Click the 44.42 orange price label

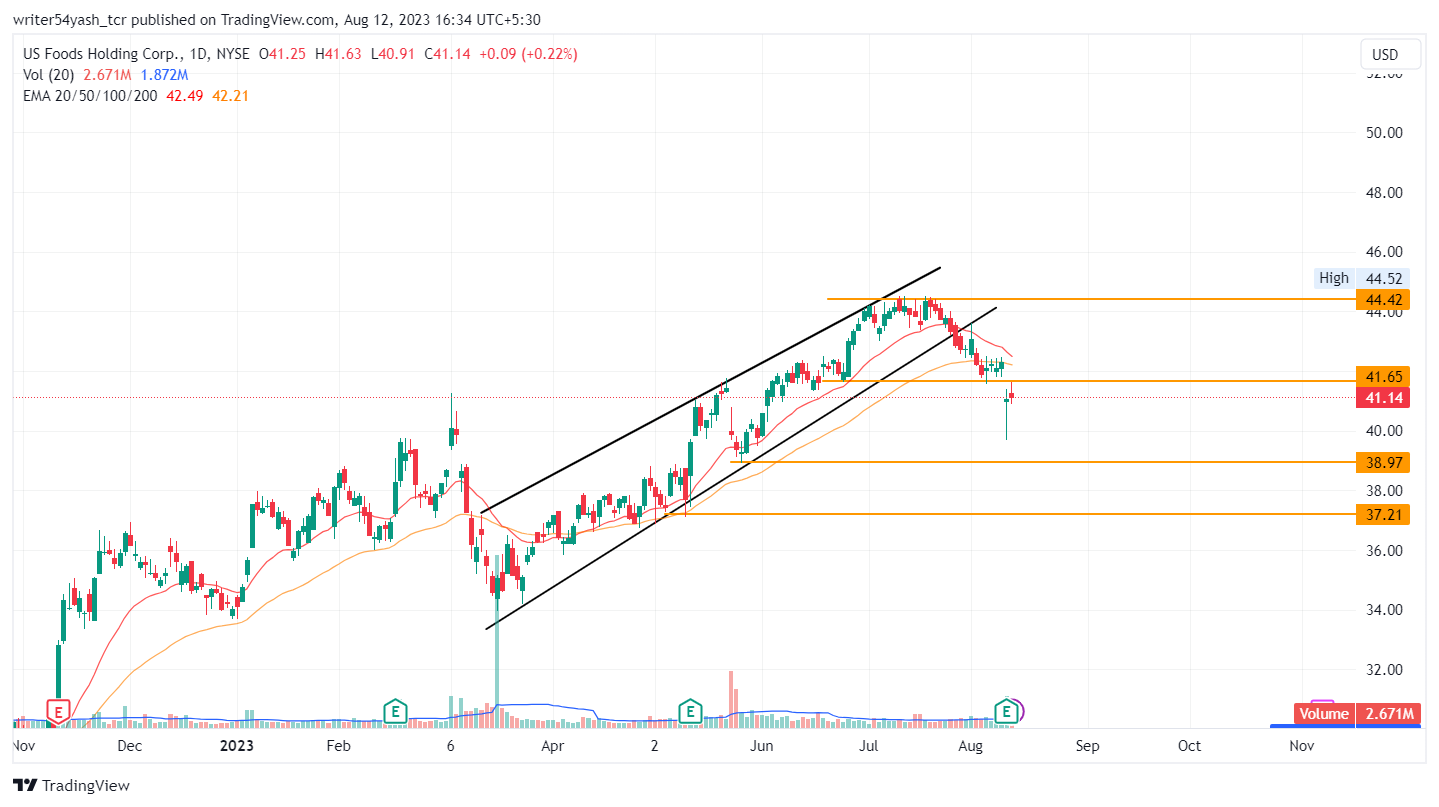1383,300
